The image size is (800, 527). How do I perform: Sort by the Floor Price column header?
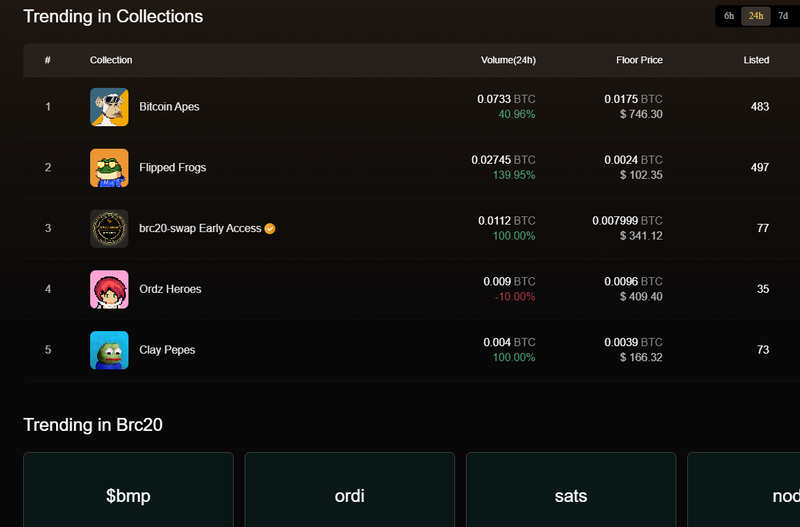pyautogui.click(x=639, y=60)
